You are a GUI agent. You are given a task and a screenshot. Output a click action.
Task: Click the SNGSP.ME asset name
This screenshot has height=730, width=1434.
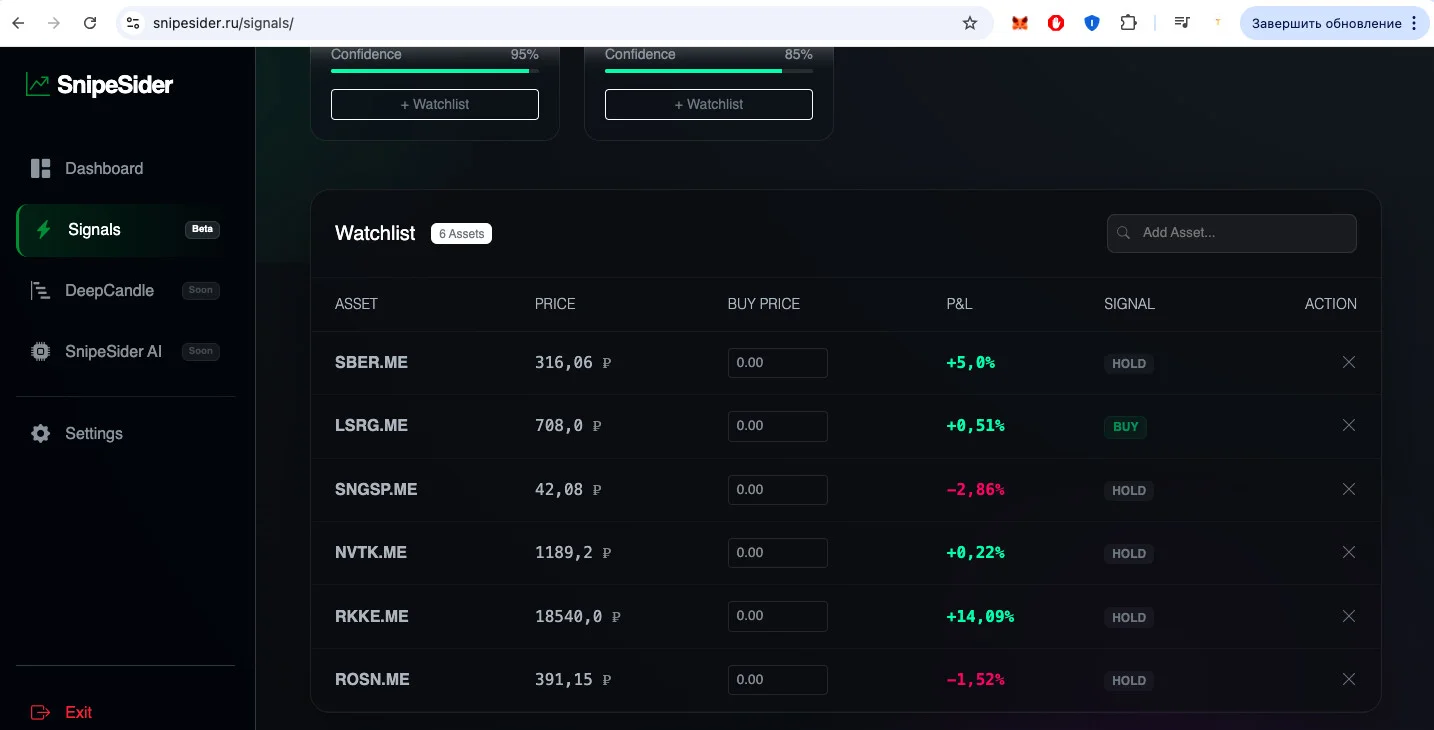376,489
